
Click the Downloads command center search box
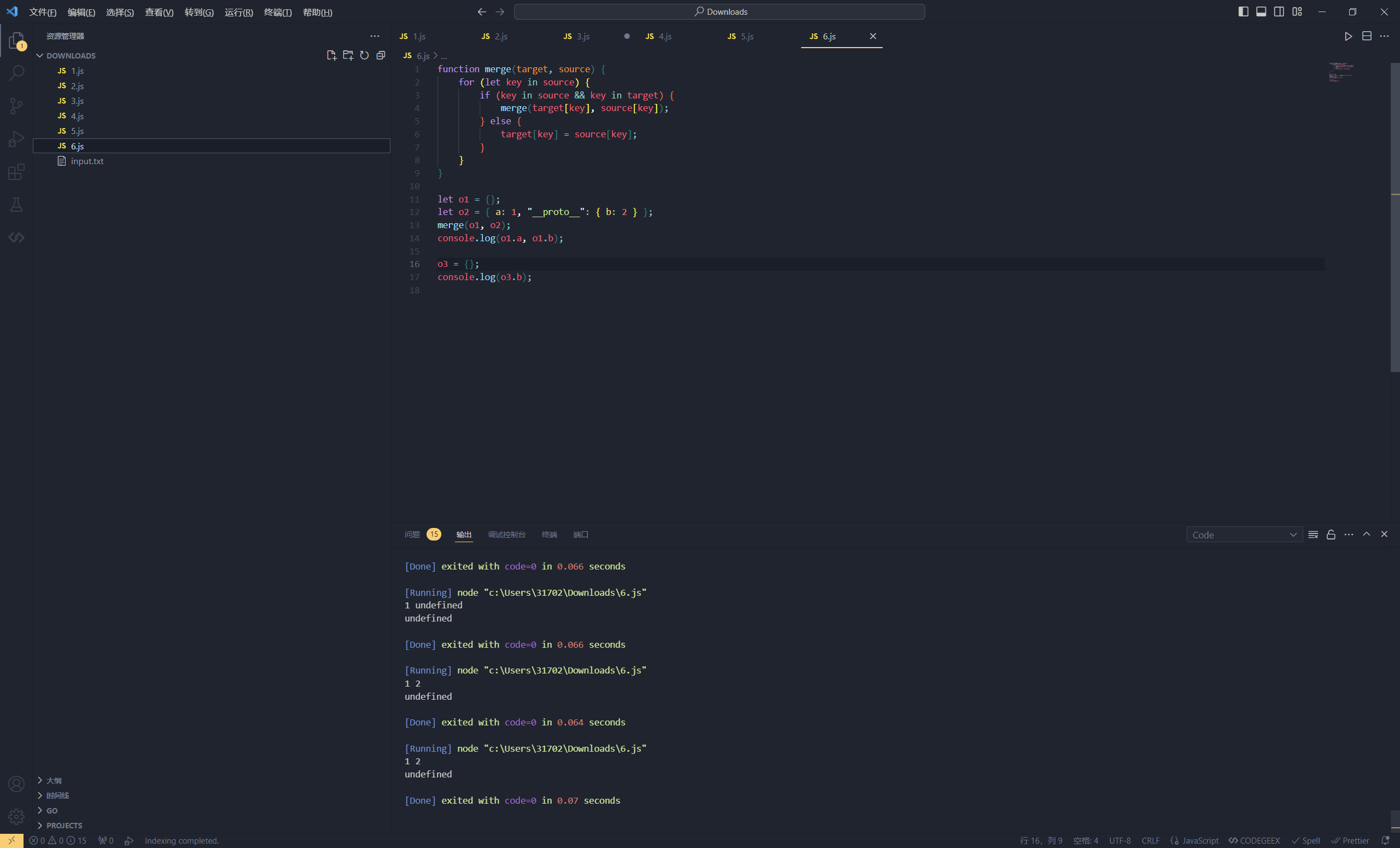click(x=719, y=11)
